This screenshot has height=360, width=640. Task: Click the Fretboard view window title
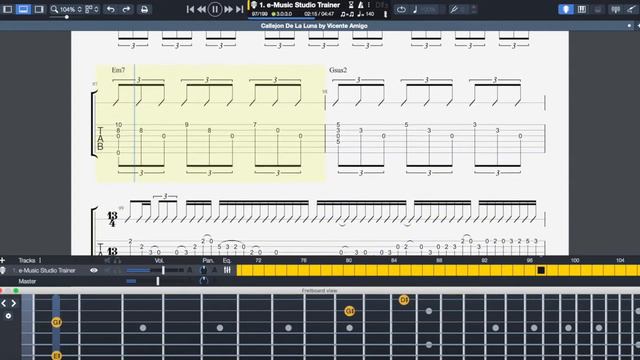pos(320,291)
